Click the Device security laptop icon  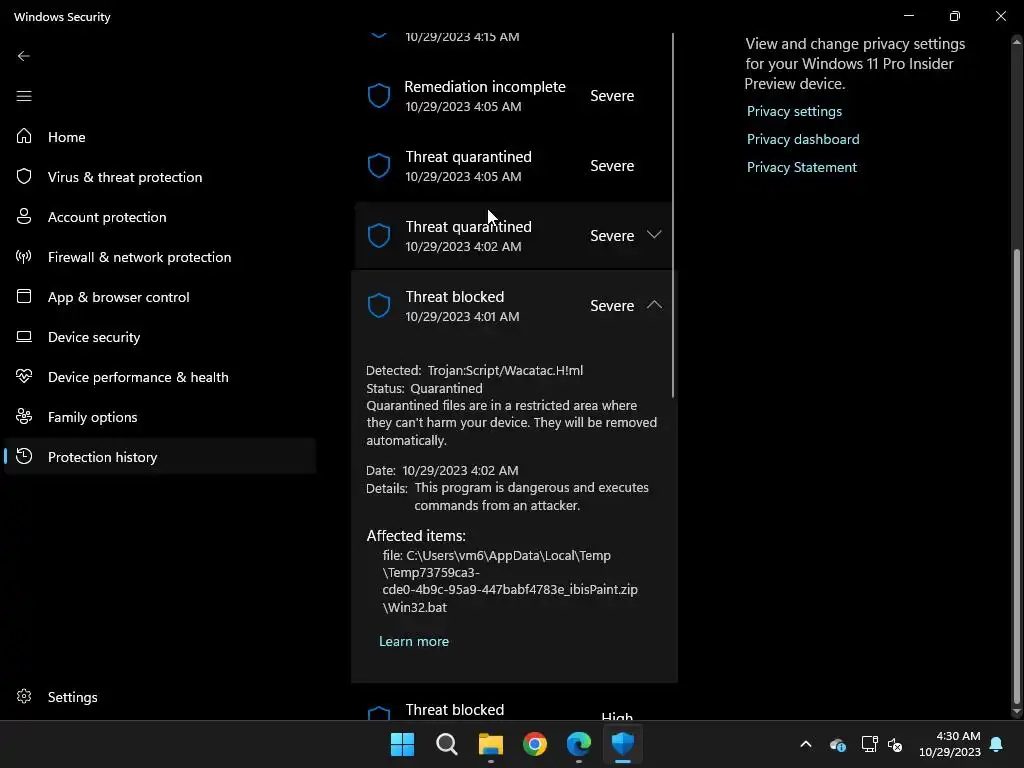(x=24, y=336)
